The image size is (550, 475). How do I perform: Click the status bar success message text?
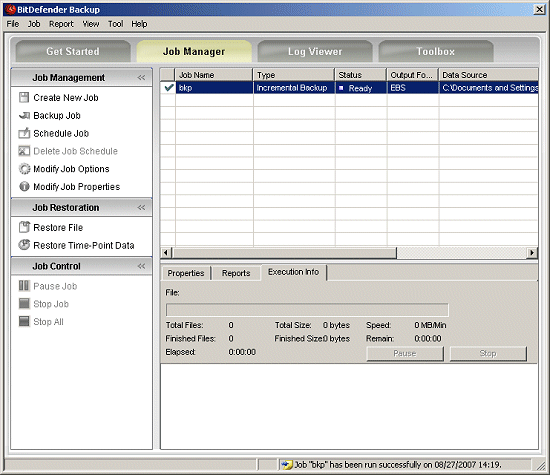point(398,465)
